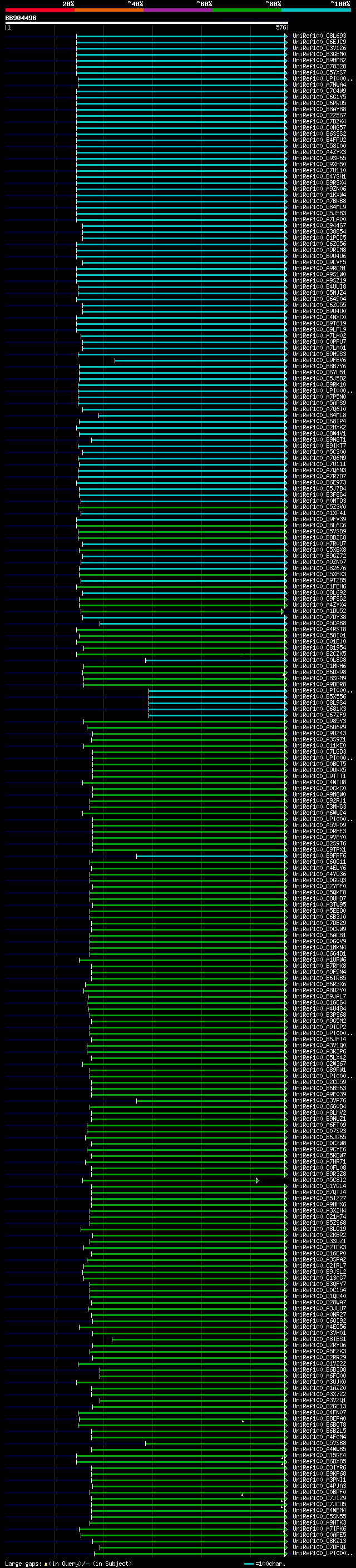The height and width of the screenshot is (1568, 356).
Task: Select label UniRef100_B5X556
Action: pos(319,696)
